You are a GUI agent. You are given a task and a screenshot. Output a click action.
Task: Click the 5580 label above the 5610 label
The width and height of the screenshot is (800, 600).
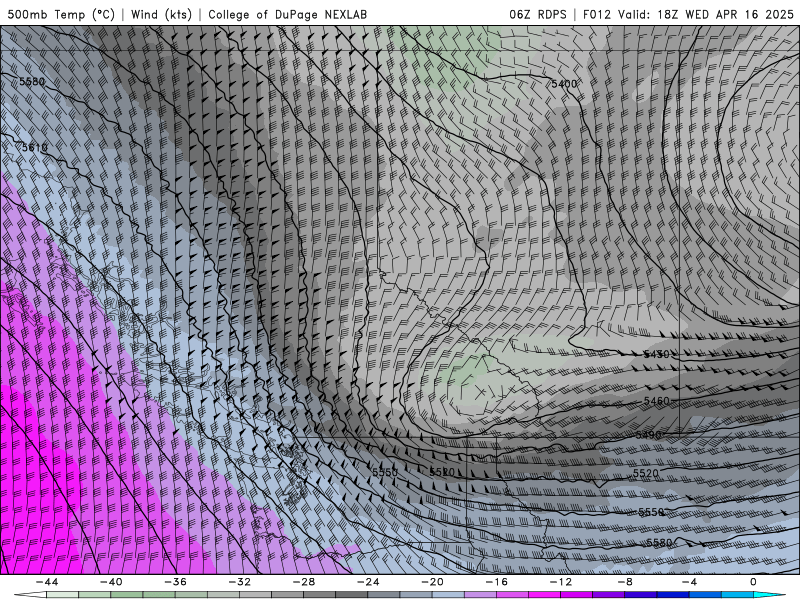[x=32, y=82]
